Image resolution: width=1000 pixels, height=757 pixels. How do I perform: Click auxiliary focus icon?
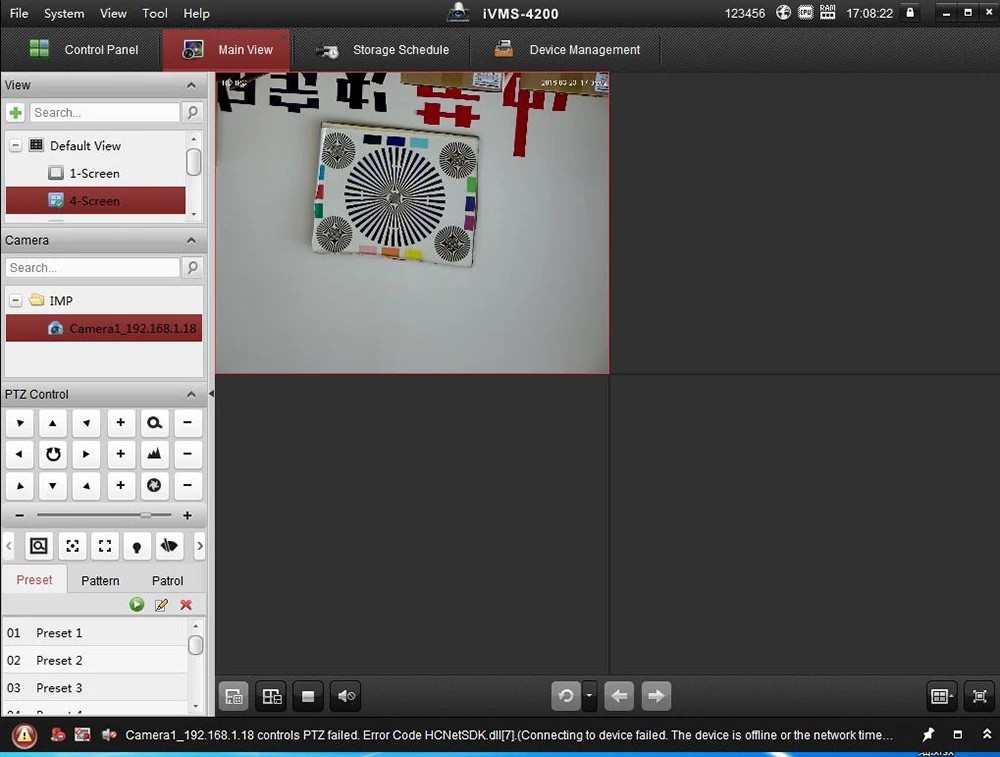point(73,546)
